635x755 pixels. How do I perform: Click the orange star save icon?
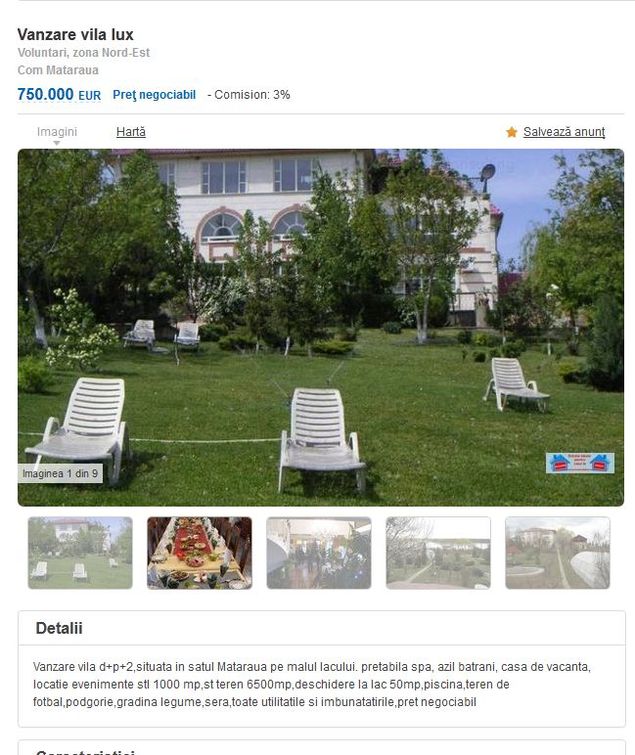(511, 132)
